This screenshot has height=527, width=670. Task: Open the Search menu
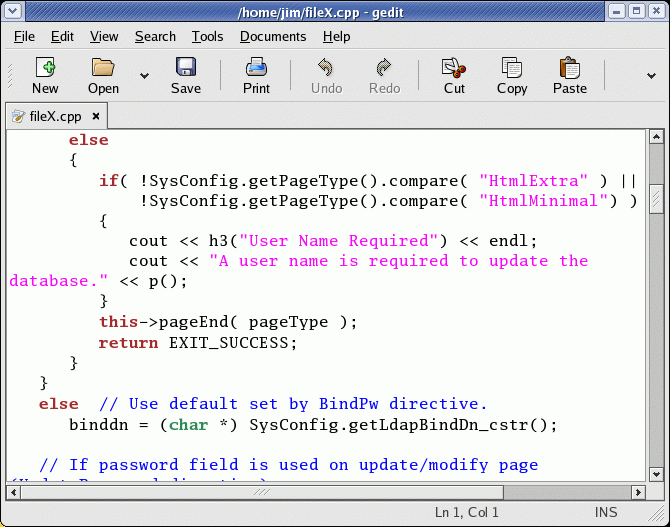(155, 36)
